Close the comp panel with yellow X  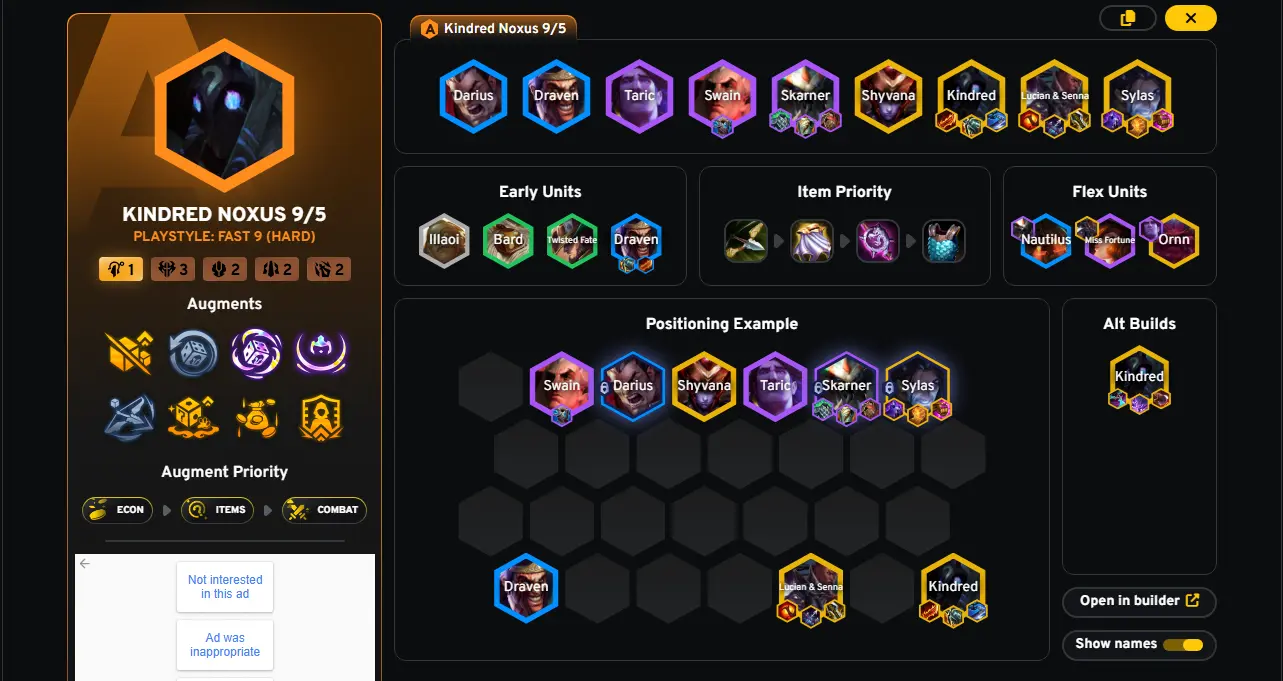pos(1190,18)
